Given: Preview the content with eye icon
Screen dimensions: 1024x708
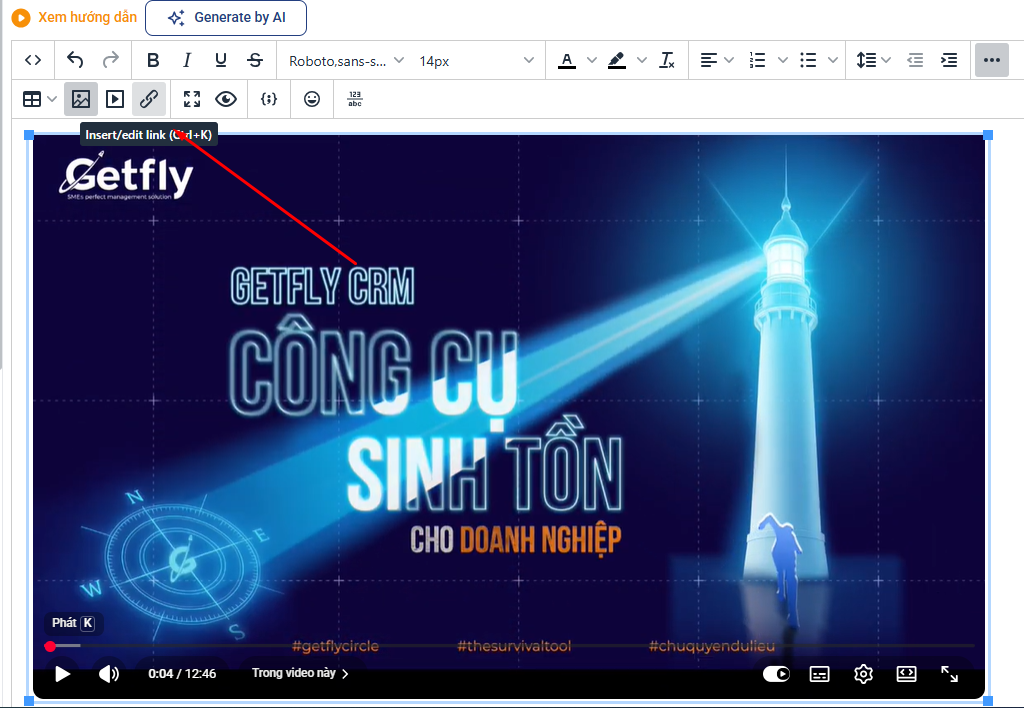Looking at the screenshot, I should 226,99.
